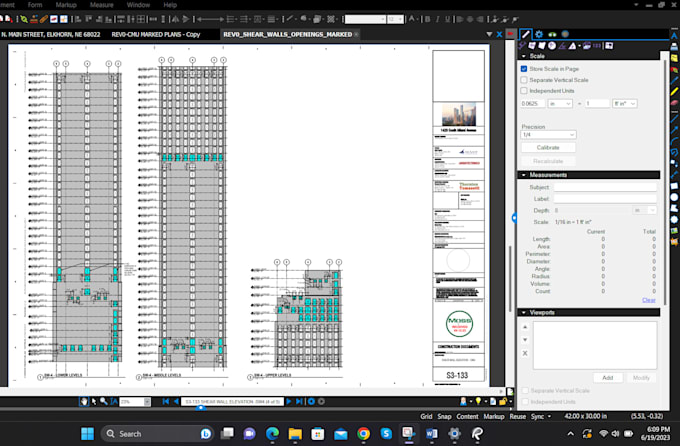The width and height of the screenshot is (680, 446).
Task: Close the split view with blue X
Action: [x=499, y=34]
